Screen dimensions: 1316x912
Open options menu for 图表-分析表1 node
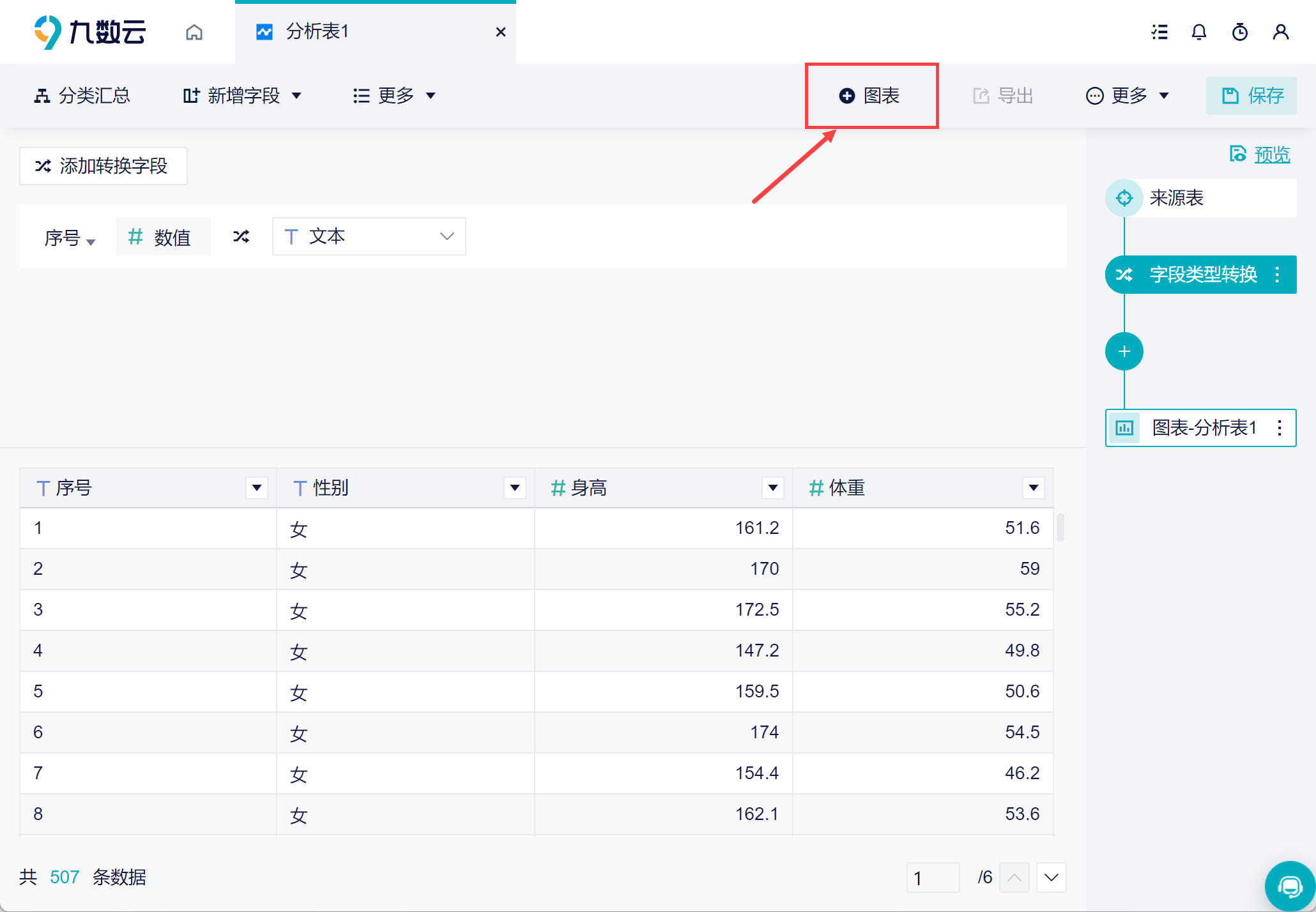click(1280, 428)
